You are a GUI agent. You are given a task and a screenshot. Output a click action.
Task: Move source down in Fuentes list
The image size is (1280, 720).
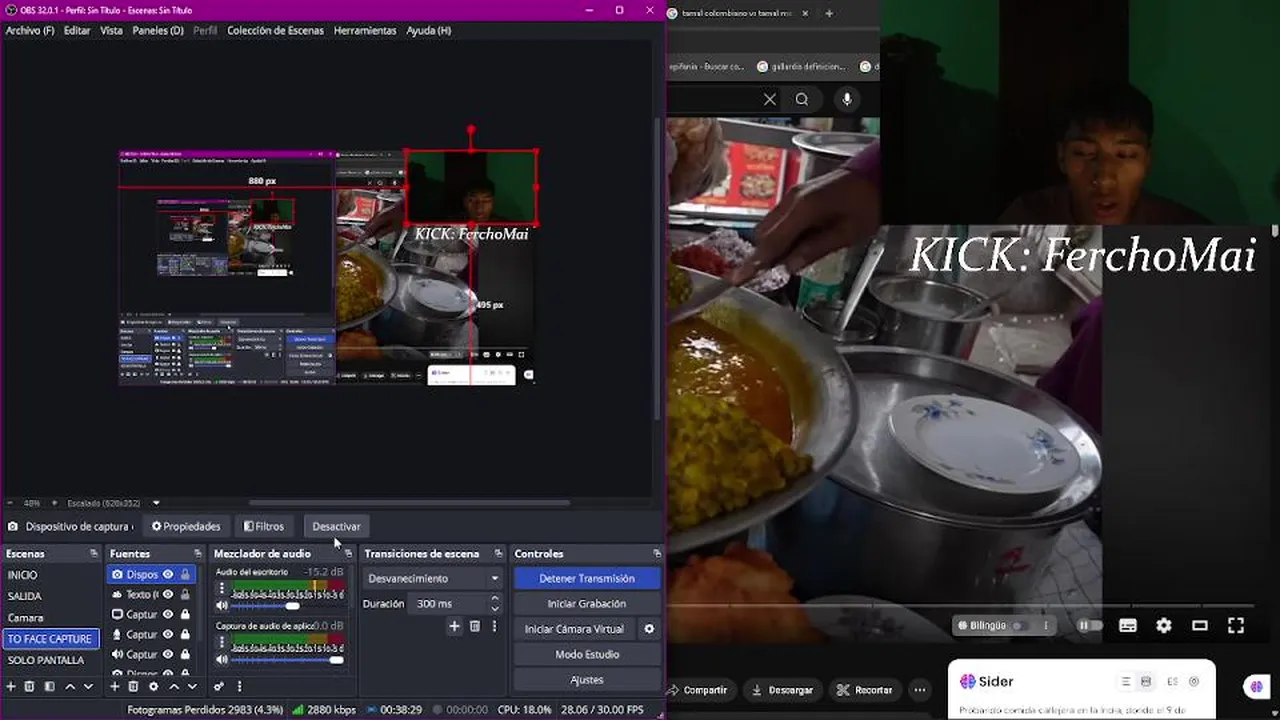pos(192,686)
